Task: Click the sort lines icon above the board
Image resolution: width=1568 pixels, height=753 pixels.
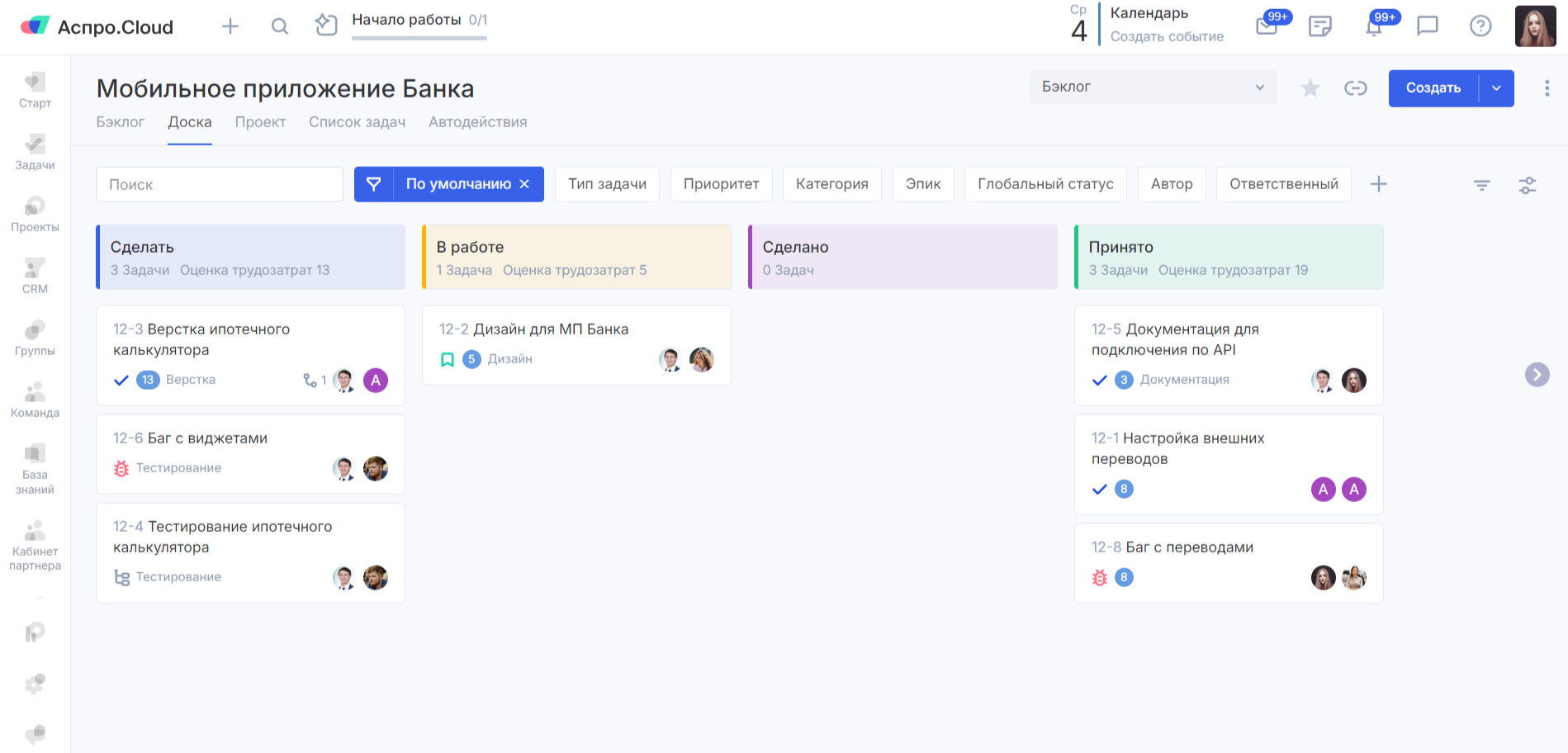Action: coord(1481,185)
